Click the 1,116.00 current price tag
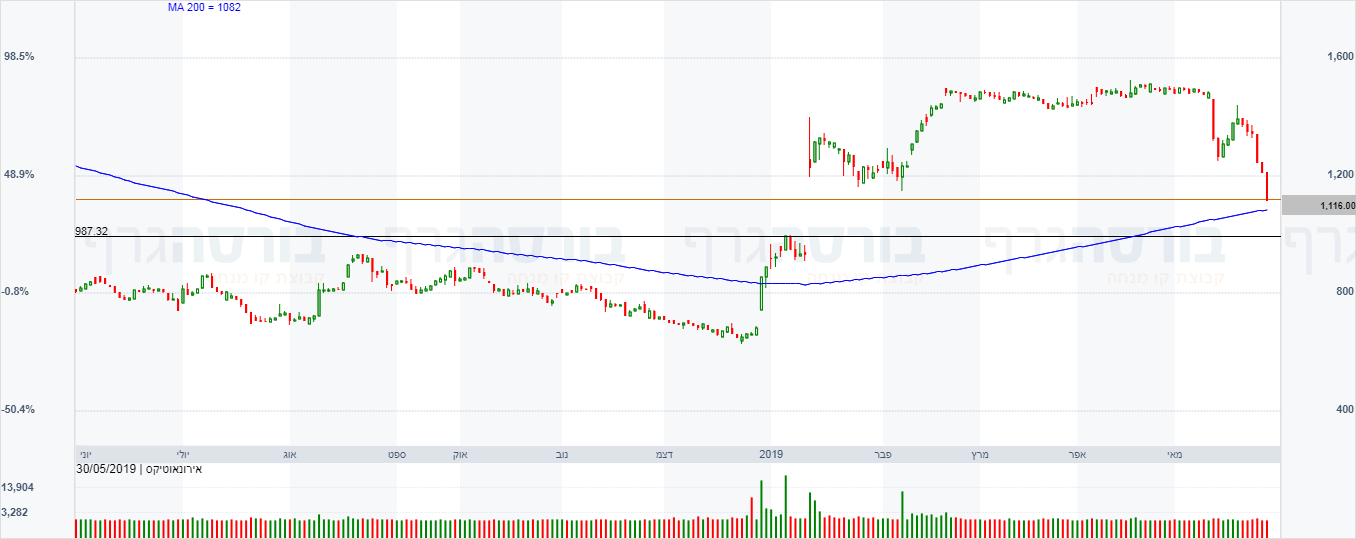This screenshot has height=539, width=1356. [1319, 205]
